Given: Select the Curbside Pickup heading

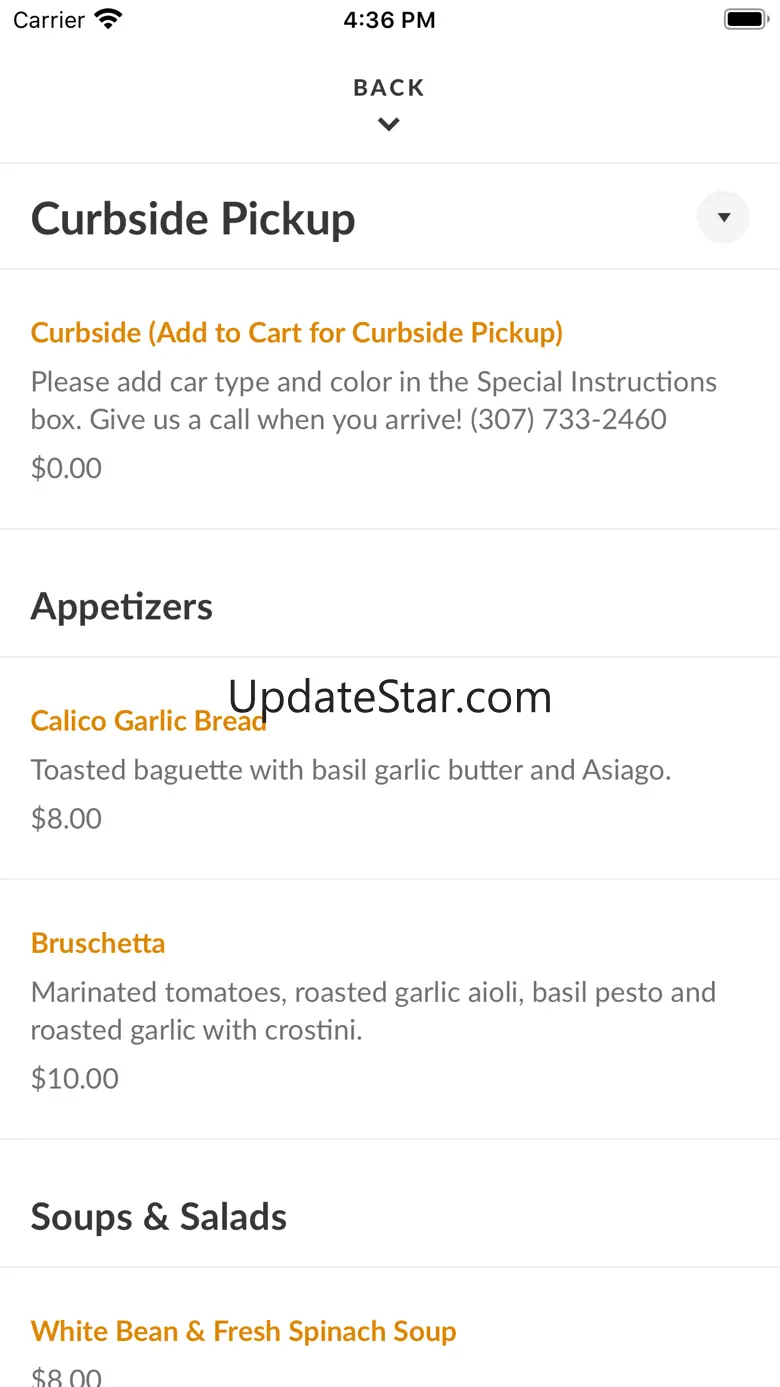Looking at the screenshot, I should (193, 219).
